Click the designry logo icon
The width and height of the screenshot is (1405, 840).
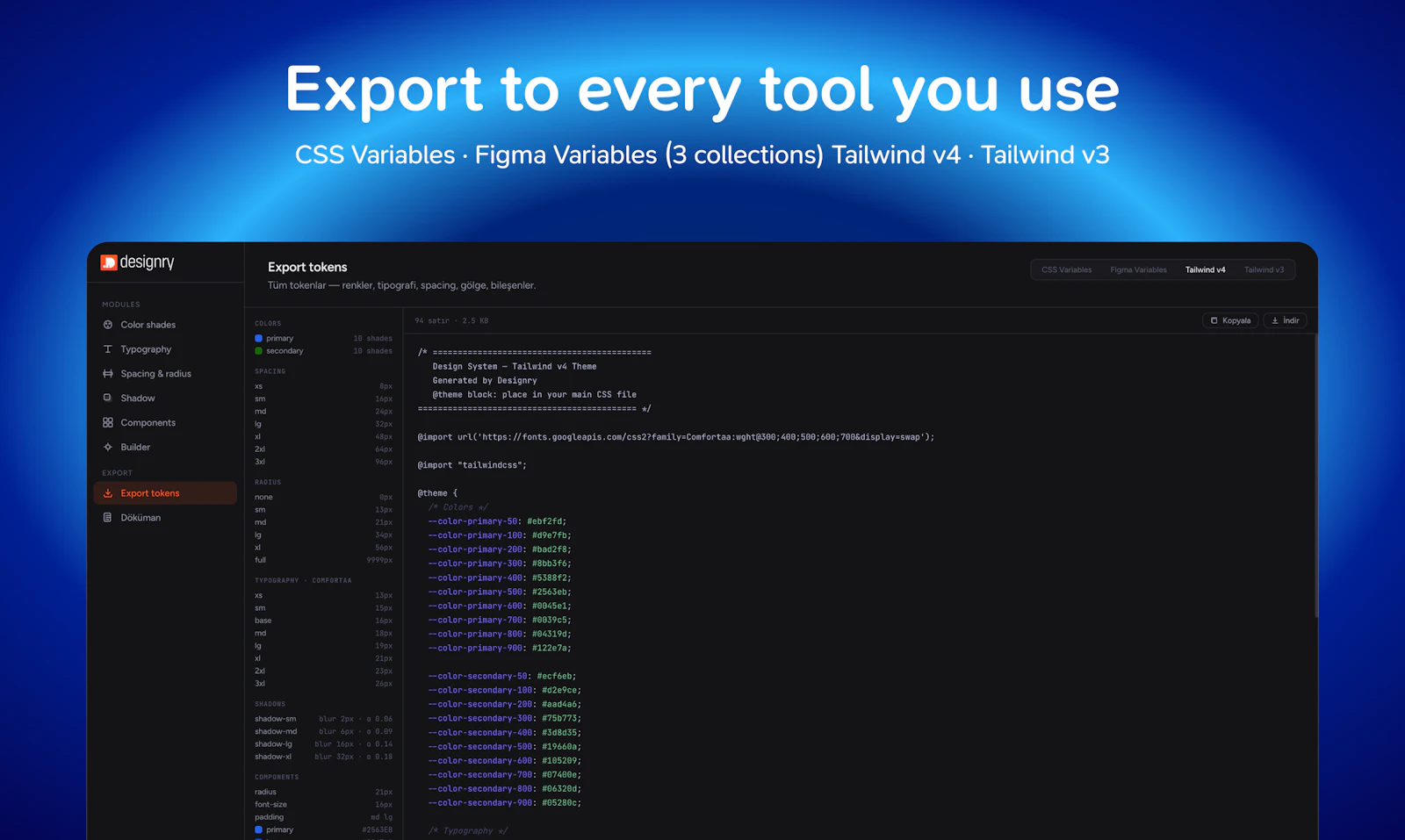109,262
